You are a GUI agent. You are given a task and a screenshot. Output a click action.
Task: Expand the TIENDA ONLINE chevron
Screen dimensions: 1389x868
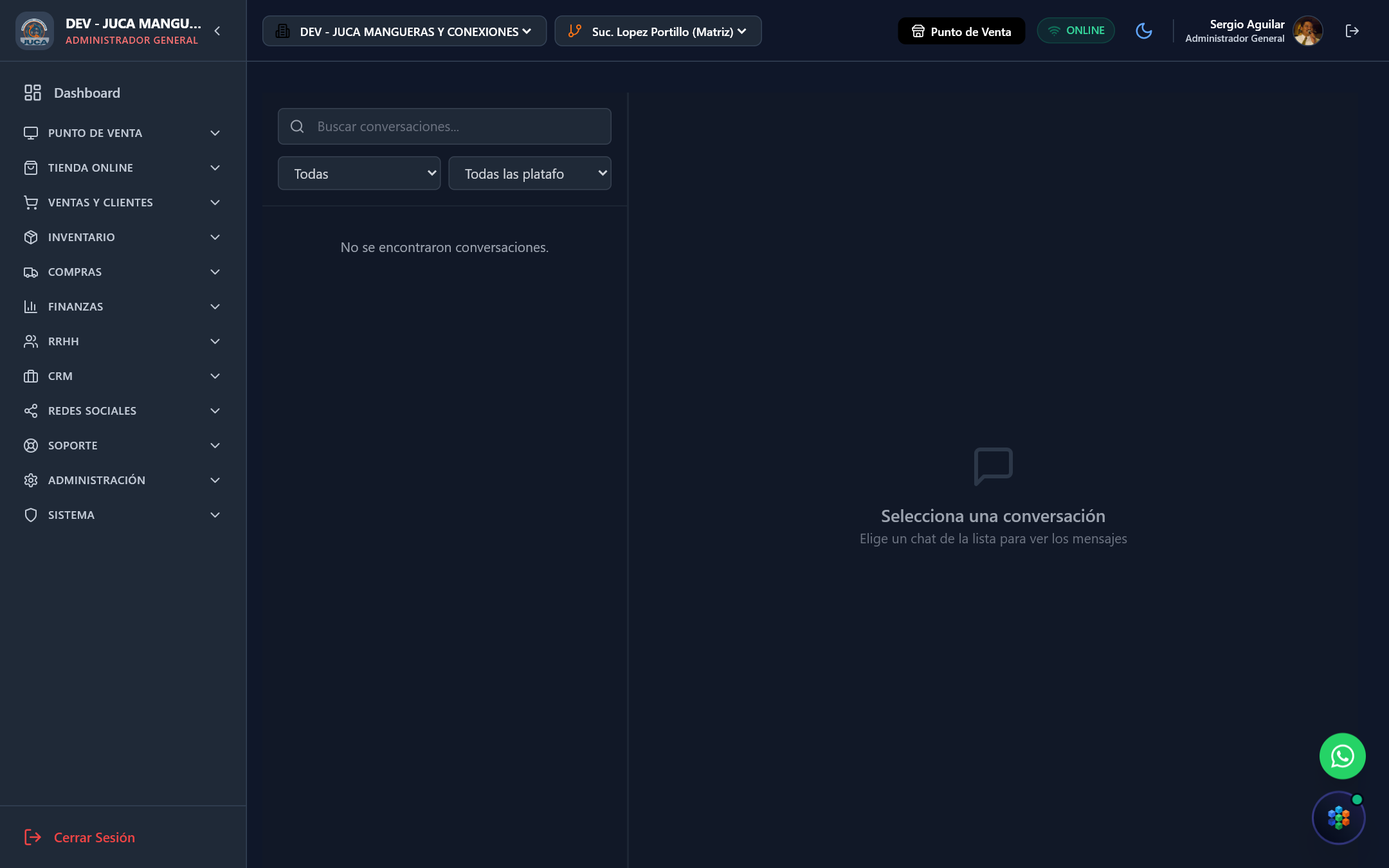pos(215,168)
